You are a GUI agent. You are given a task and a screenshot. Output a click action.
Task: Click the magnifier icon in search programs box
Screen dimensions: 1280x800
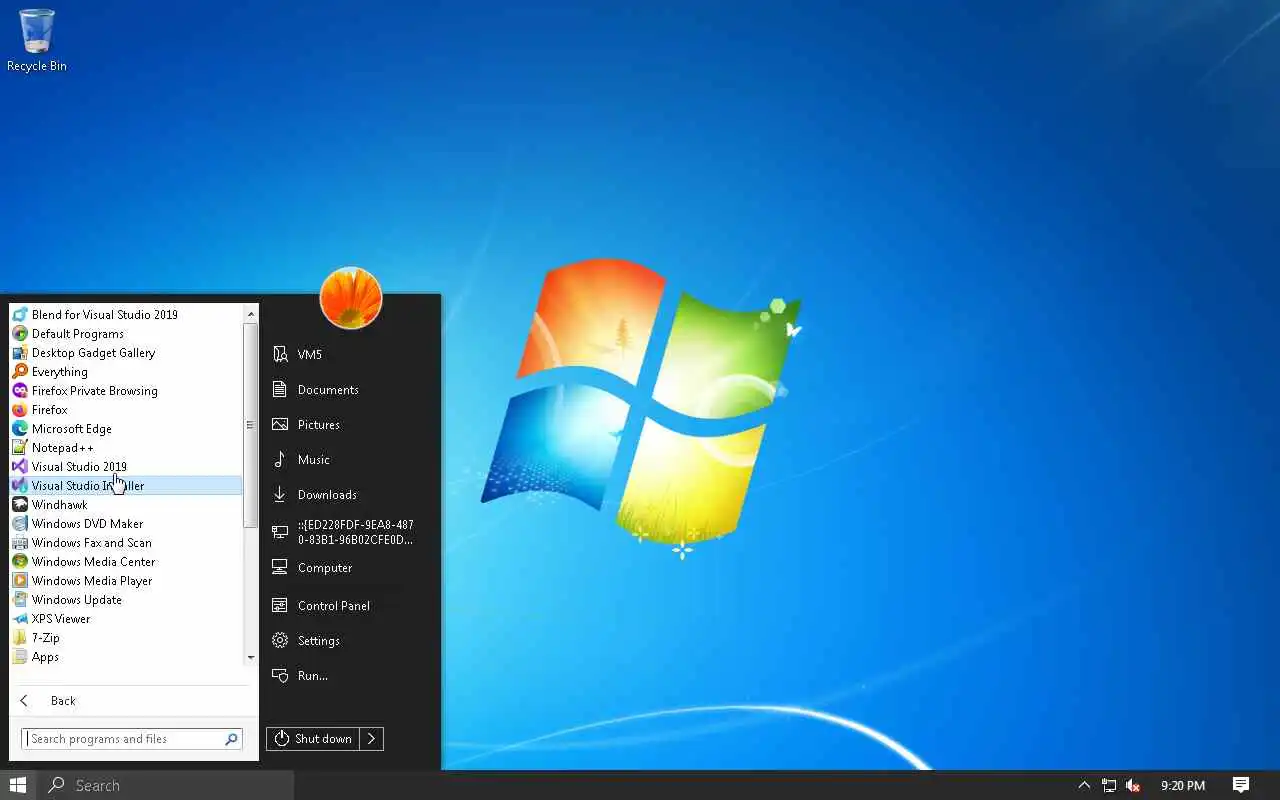point(231,739)
